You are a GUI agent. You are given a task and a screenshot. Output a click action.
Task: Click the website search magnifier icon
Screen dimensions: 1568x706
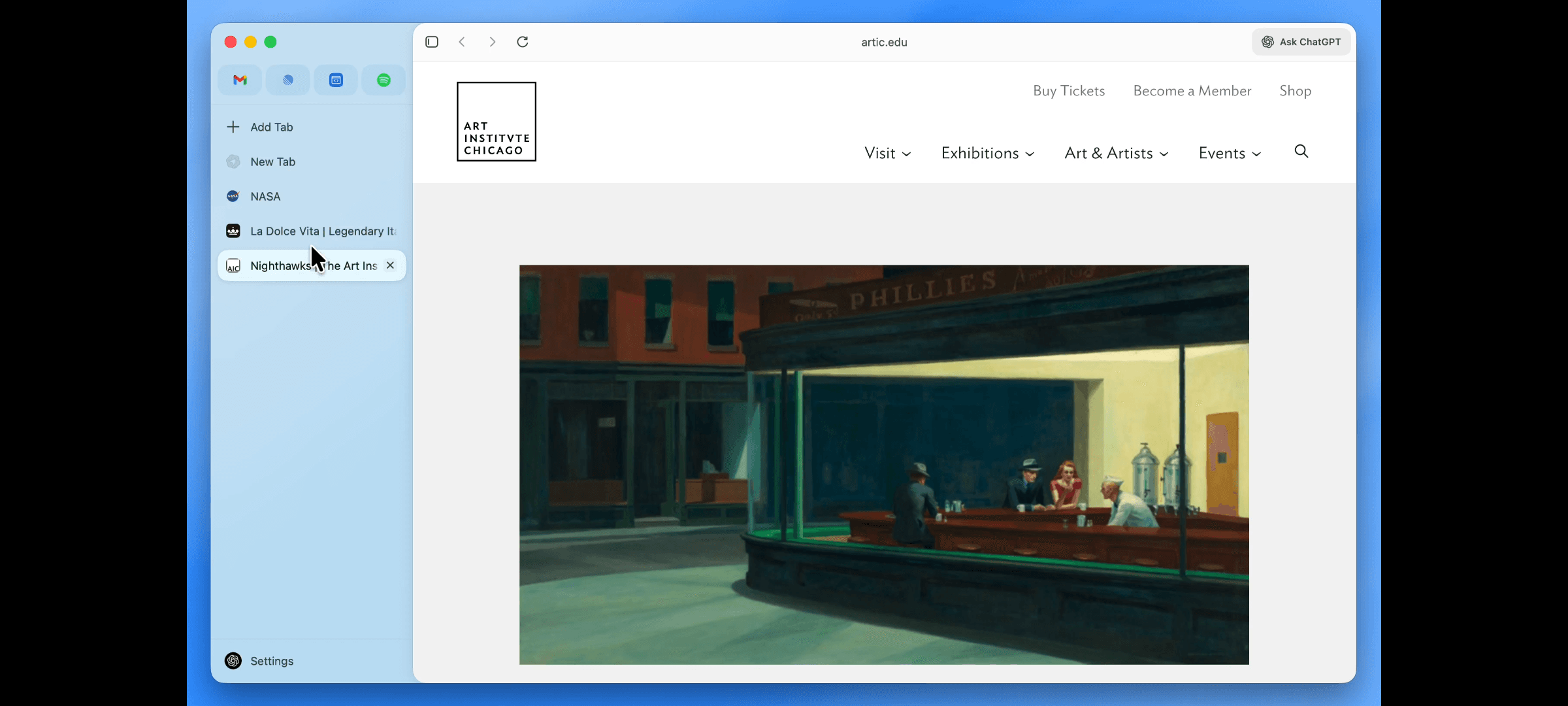[x=1301, y=152]
